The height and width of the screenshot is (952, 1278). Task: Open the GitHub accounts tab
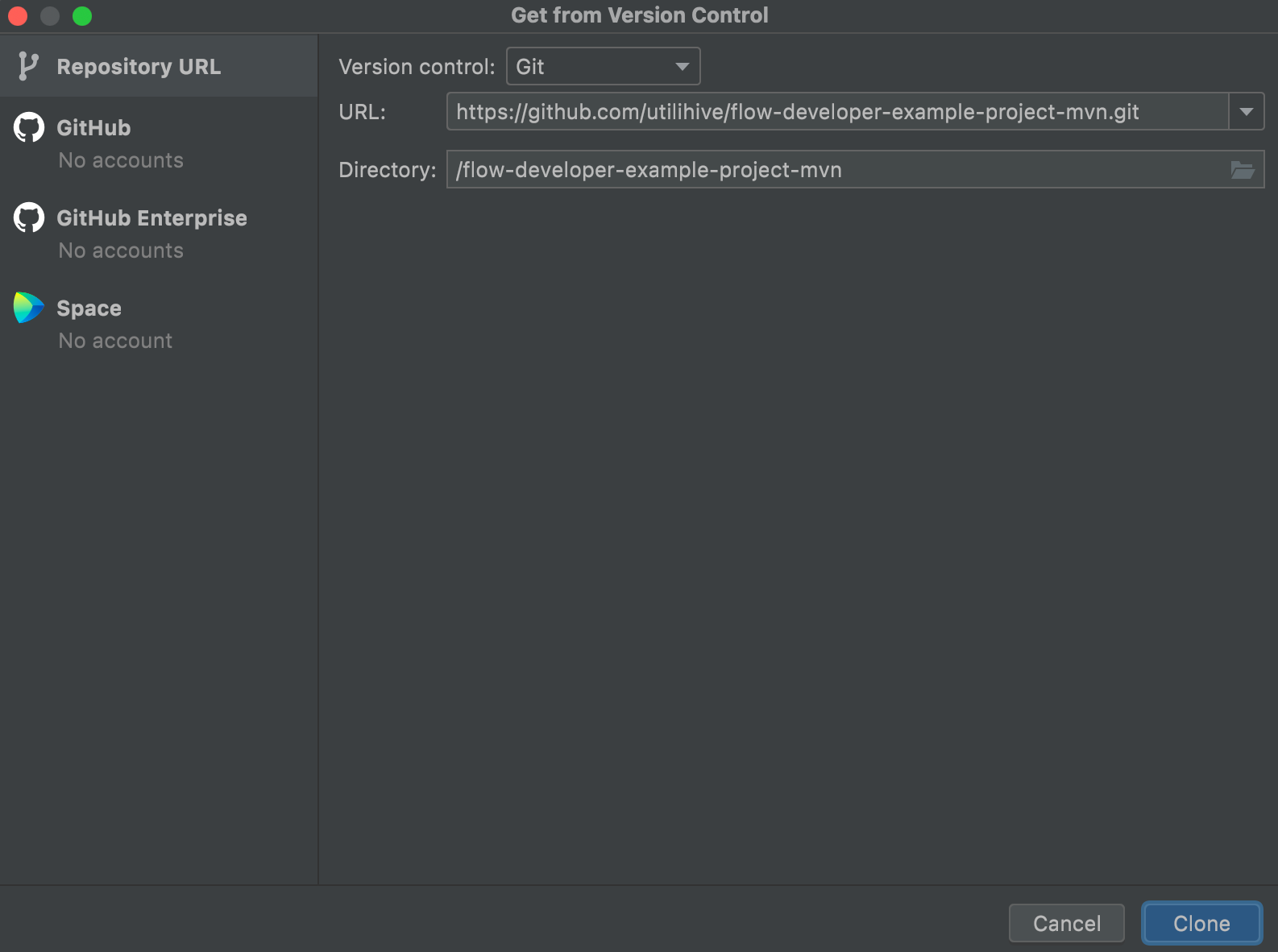pyautogui.click(x=93, y=128)
